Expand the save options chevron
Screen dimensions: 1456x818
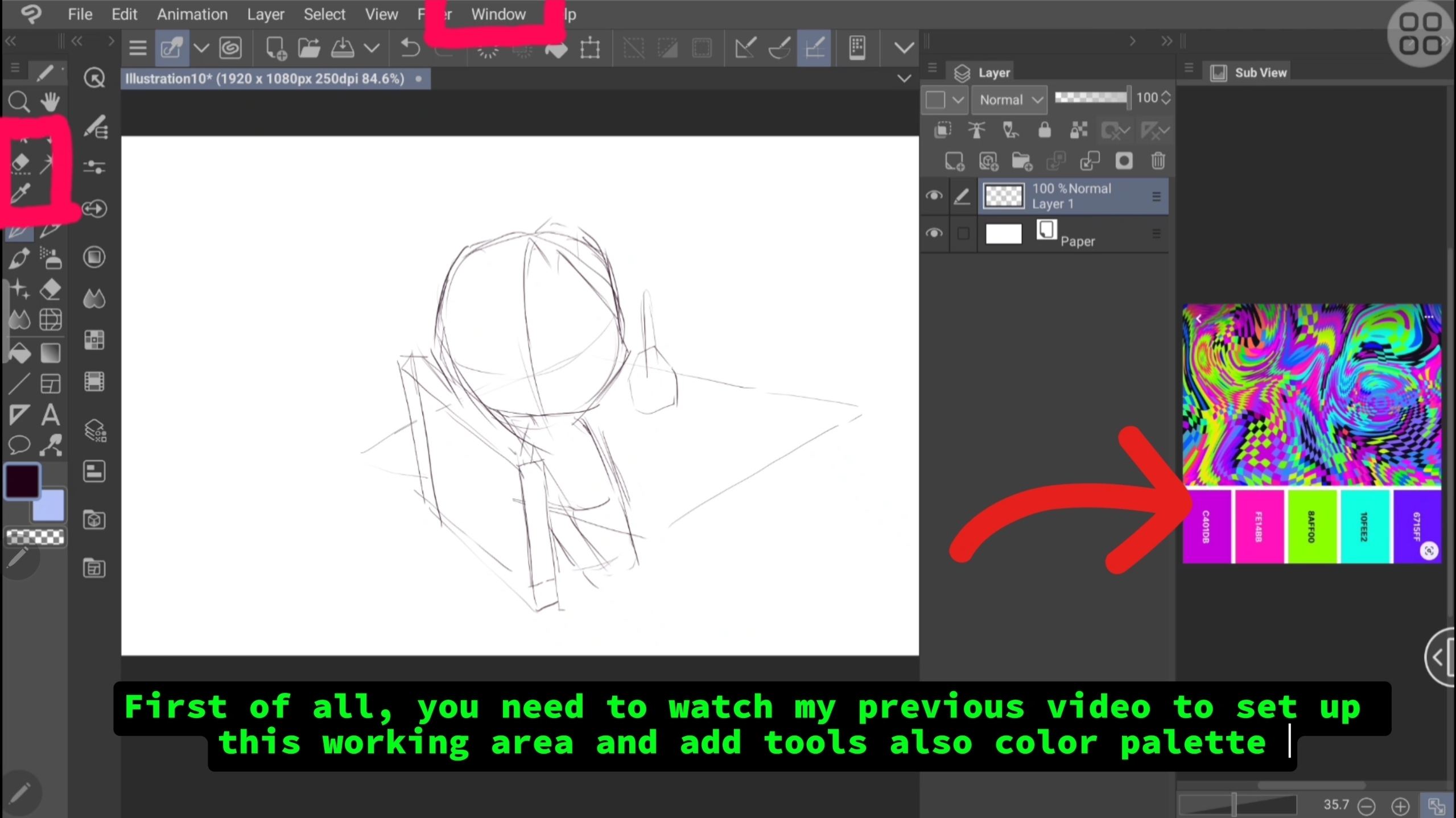(x=372, y=48)
